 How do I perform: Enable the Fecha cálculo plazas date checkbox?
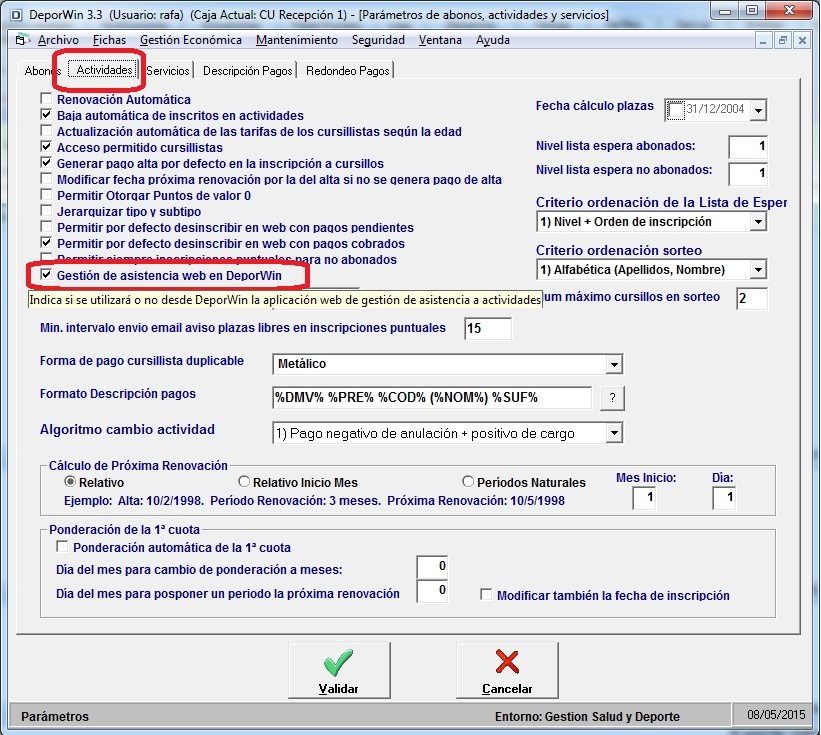[675, 110]
